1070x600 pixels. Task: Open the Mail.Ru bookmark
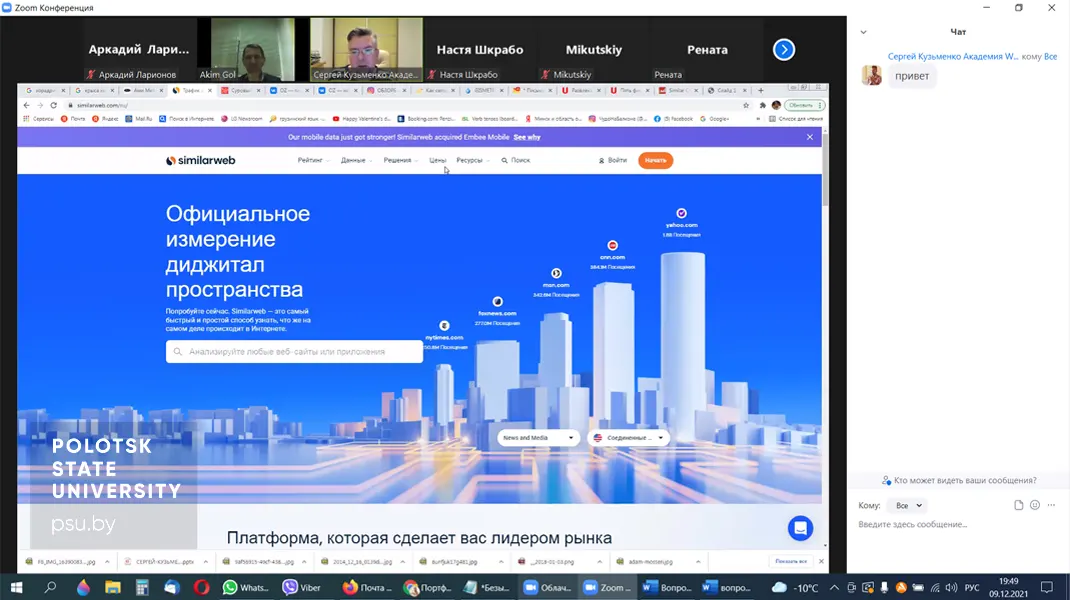coord(139,119)
